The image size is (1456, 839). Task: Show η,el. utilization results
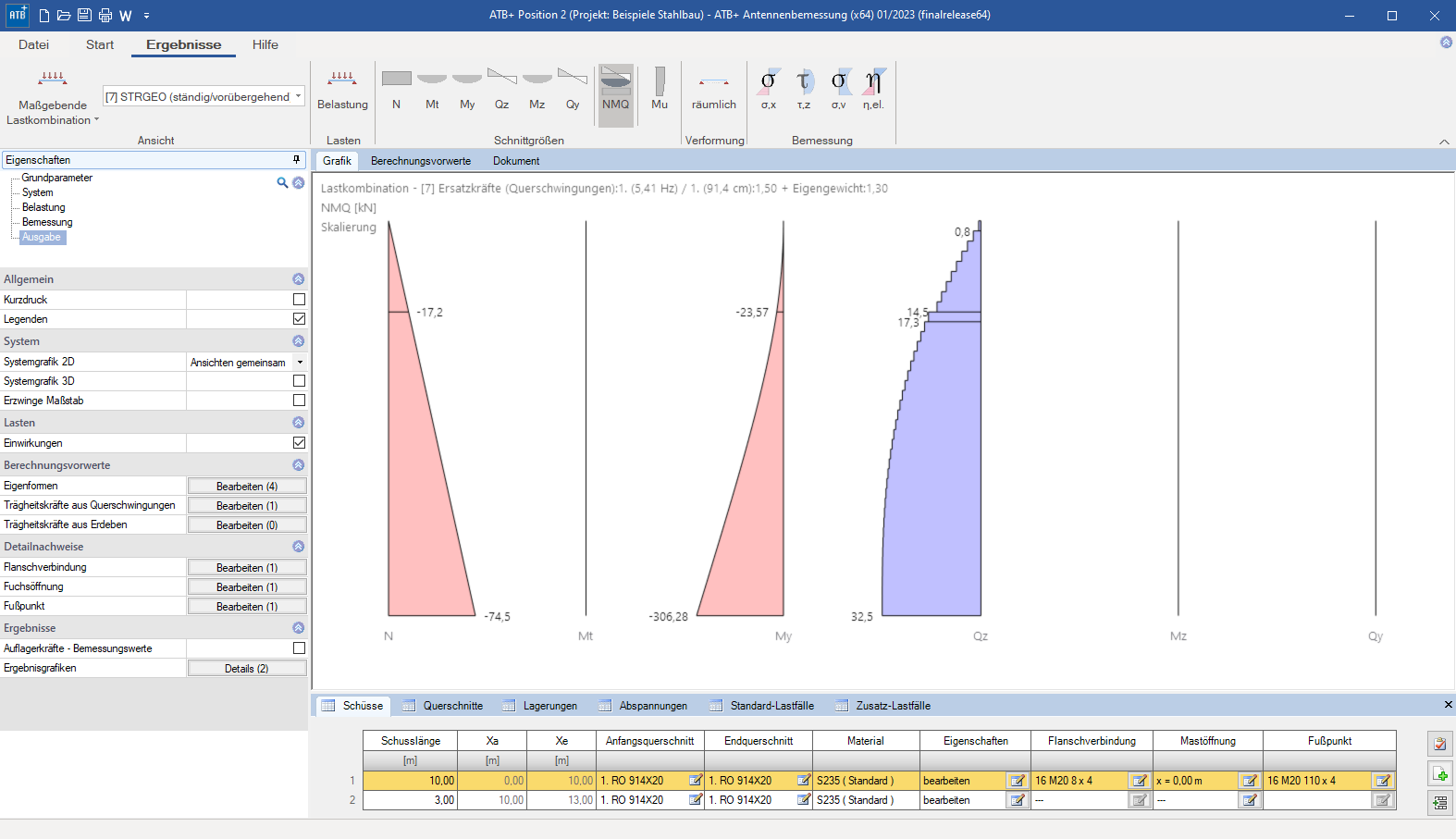(x=873, y=89)
